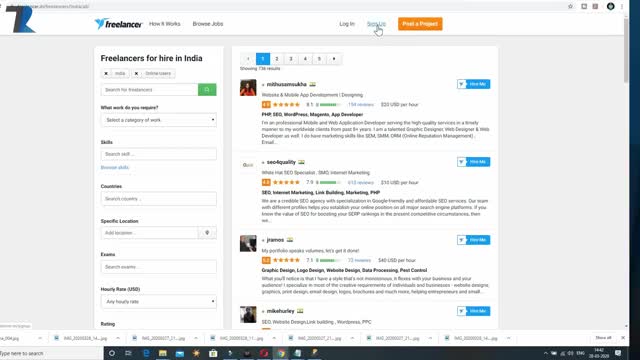Click the green search freelancers button

tap(207, 89)
